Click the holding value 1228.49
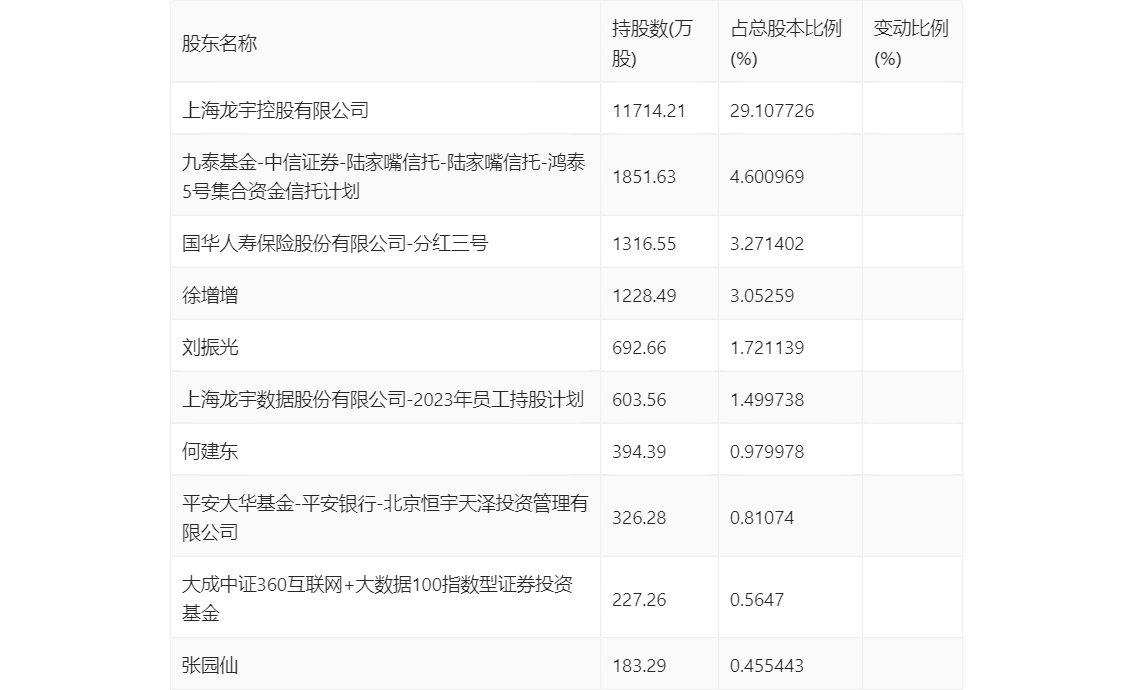 [644, 296]
